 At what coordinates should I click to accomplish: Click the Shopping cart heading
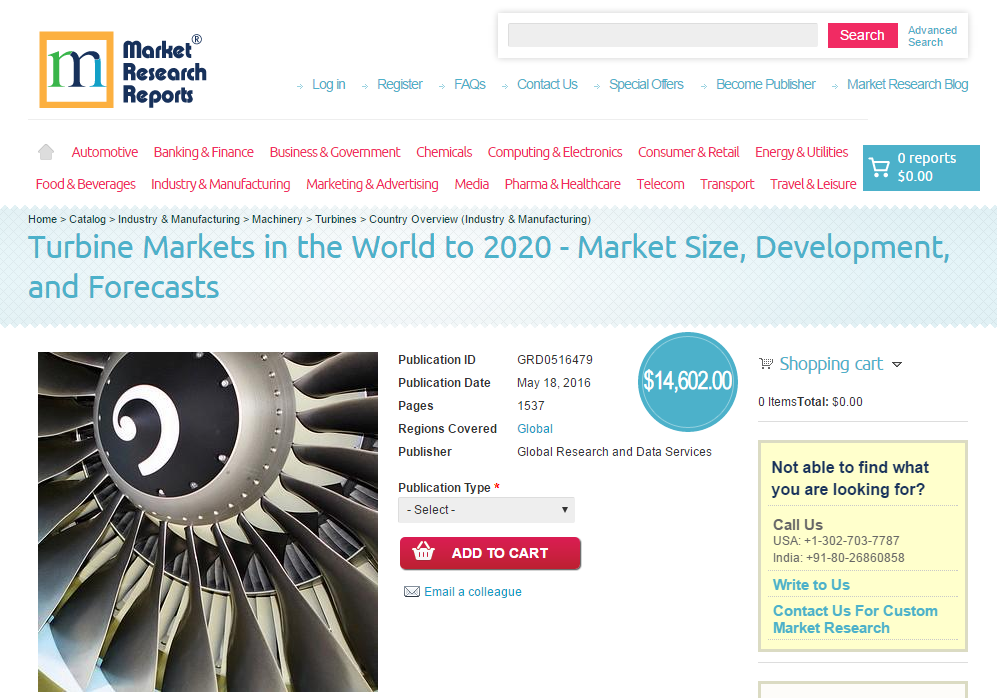coord(831,364)
